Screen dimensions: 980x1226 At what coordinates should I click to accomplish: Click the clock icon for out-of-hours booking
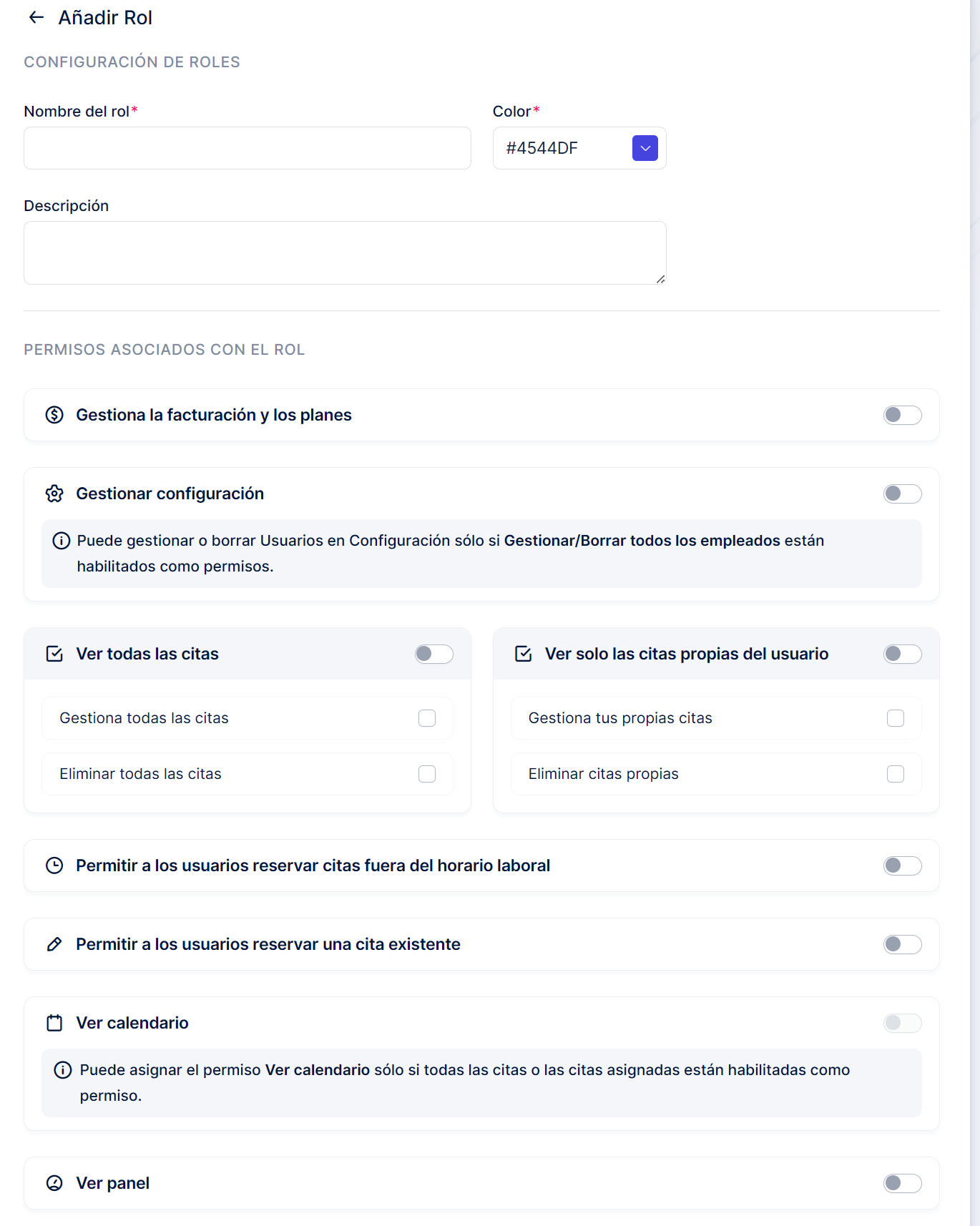click(x=54, y=865)
